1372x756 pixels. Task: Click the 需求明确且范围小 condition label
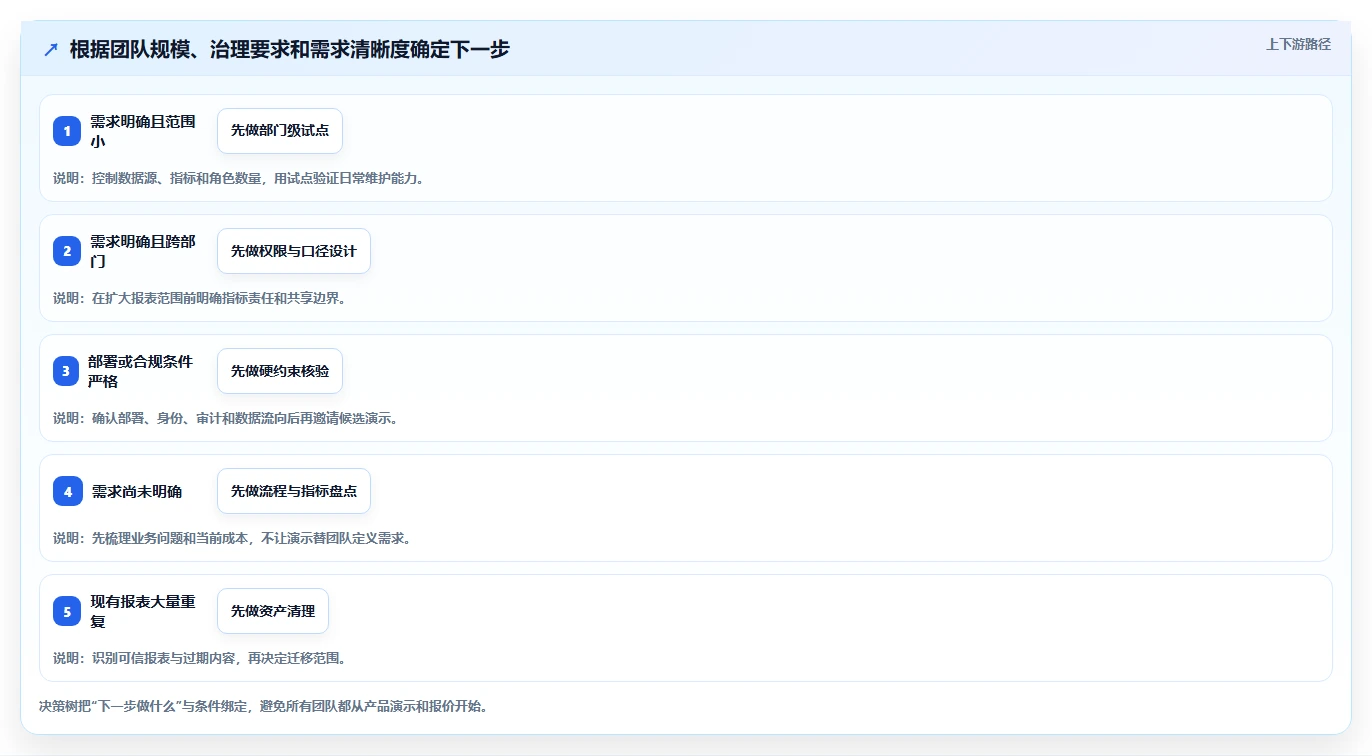[143, 131]
